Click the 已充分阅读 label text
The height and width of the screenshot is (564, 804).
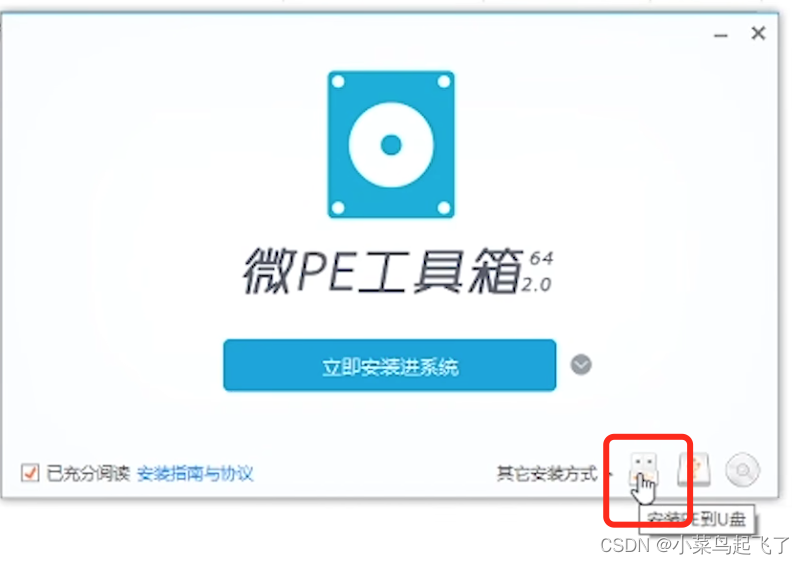coord(88,473)
